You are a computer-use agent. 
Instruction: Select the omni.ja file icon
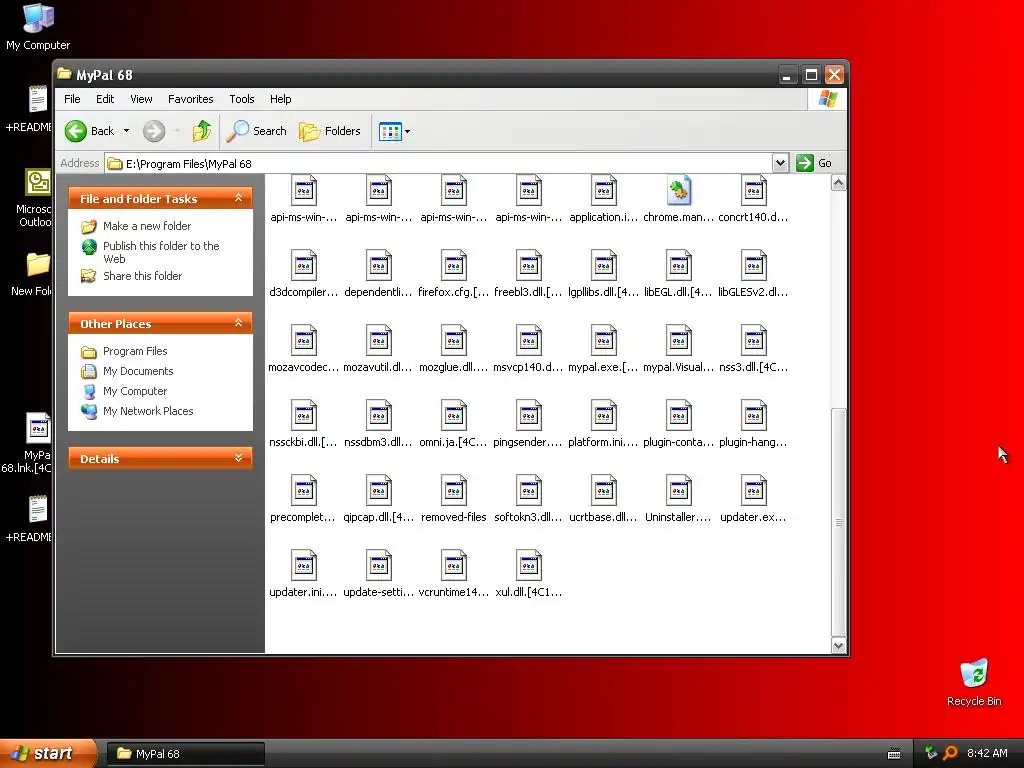pos(453,416)
